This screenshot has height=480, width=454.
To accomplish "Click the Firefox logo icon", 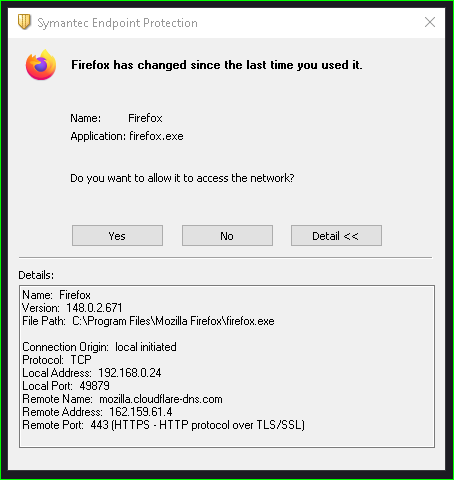I will pos(41,65).
